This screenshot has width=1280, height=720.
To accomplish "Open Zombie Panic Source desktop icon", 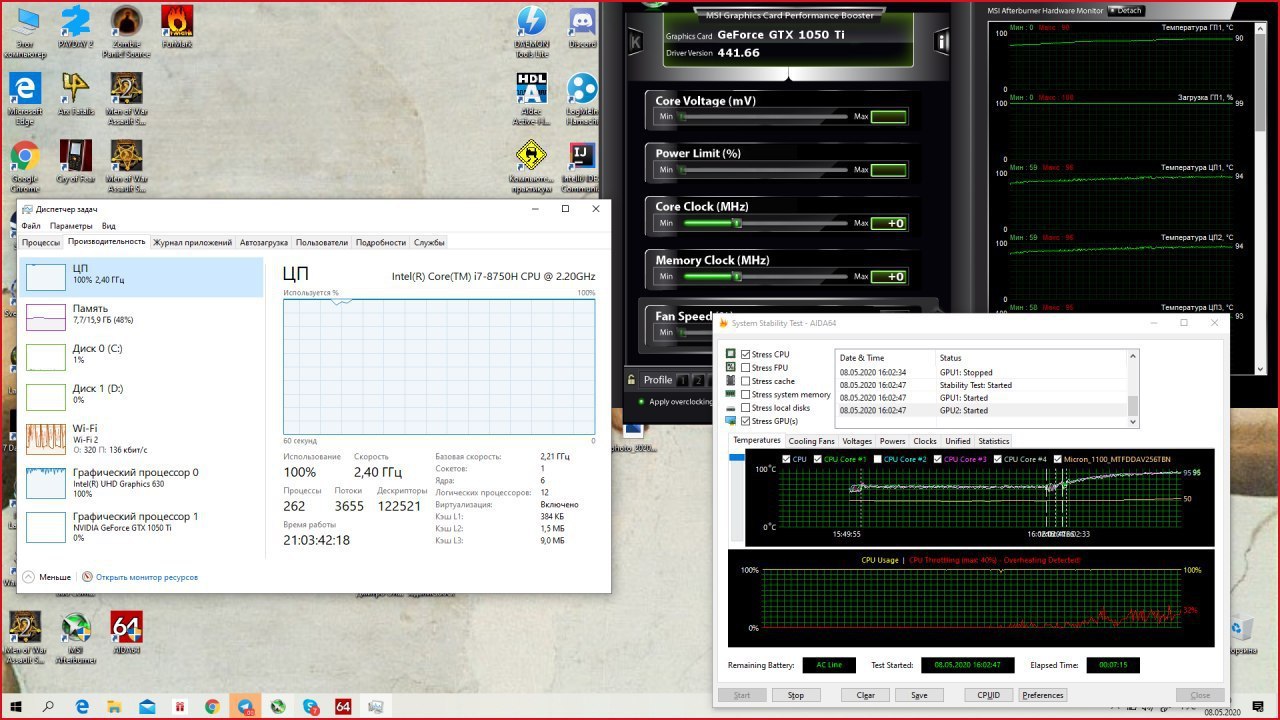I will 126,30.
